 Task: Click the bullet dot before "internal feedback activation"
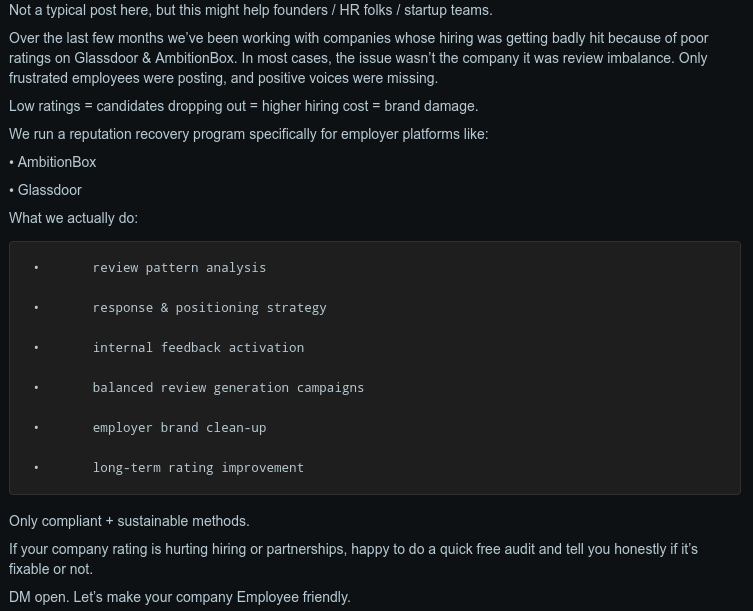[x=36, y=348]
